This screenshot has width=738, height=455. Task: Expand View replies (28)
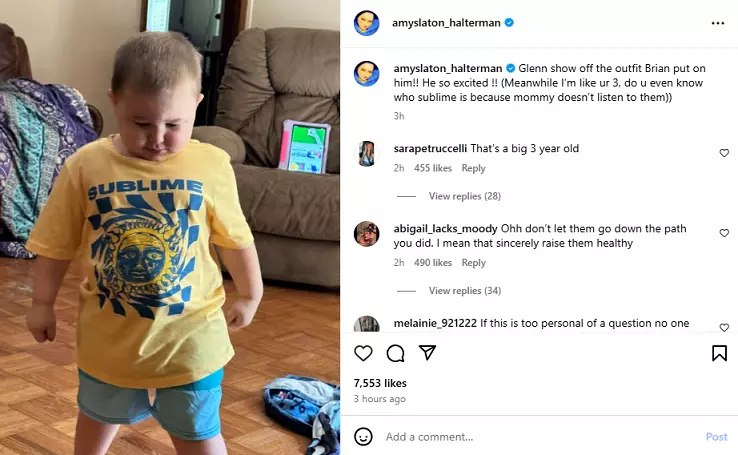465,196
